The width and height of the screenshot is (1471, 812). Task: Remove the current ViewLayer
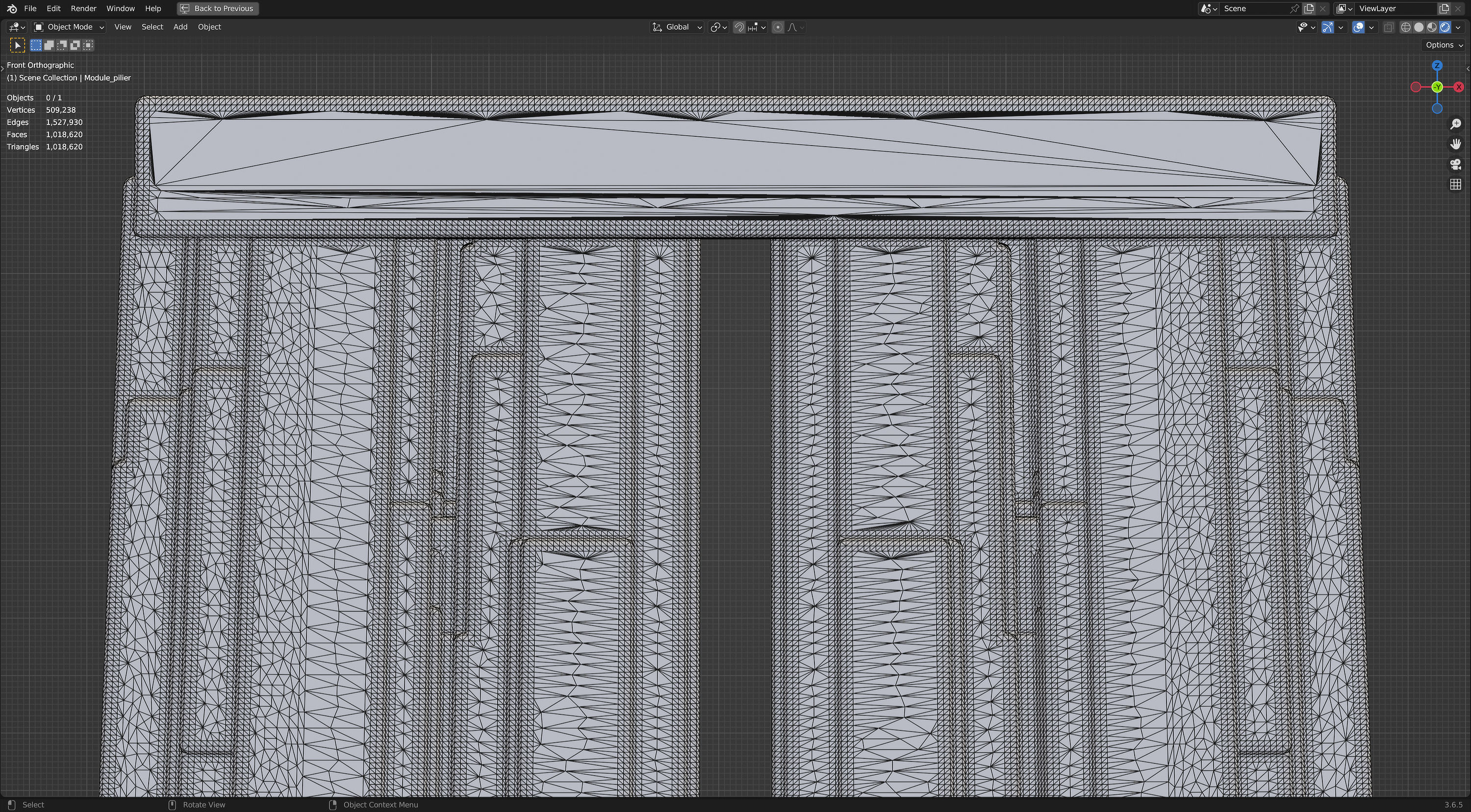click(x=1458, y=8)
